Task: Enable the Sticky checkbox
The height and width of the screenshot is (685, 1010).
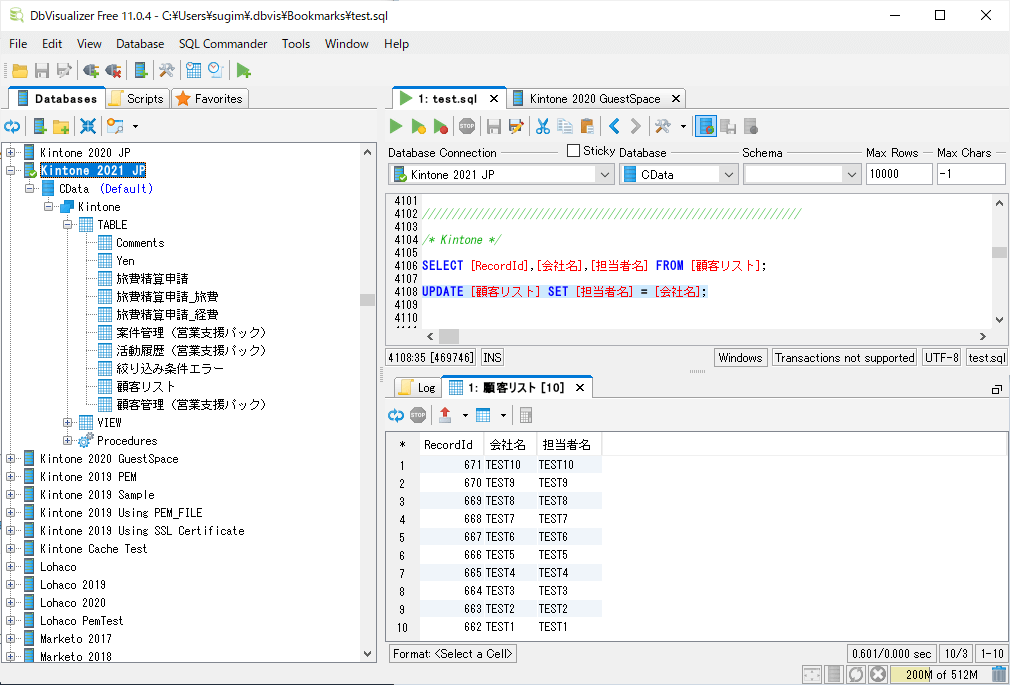Action: [573, 151]
